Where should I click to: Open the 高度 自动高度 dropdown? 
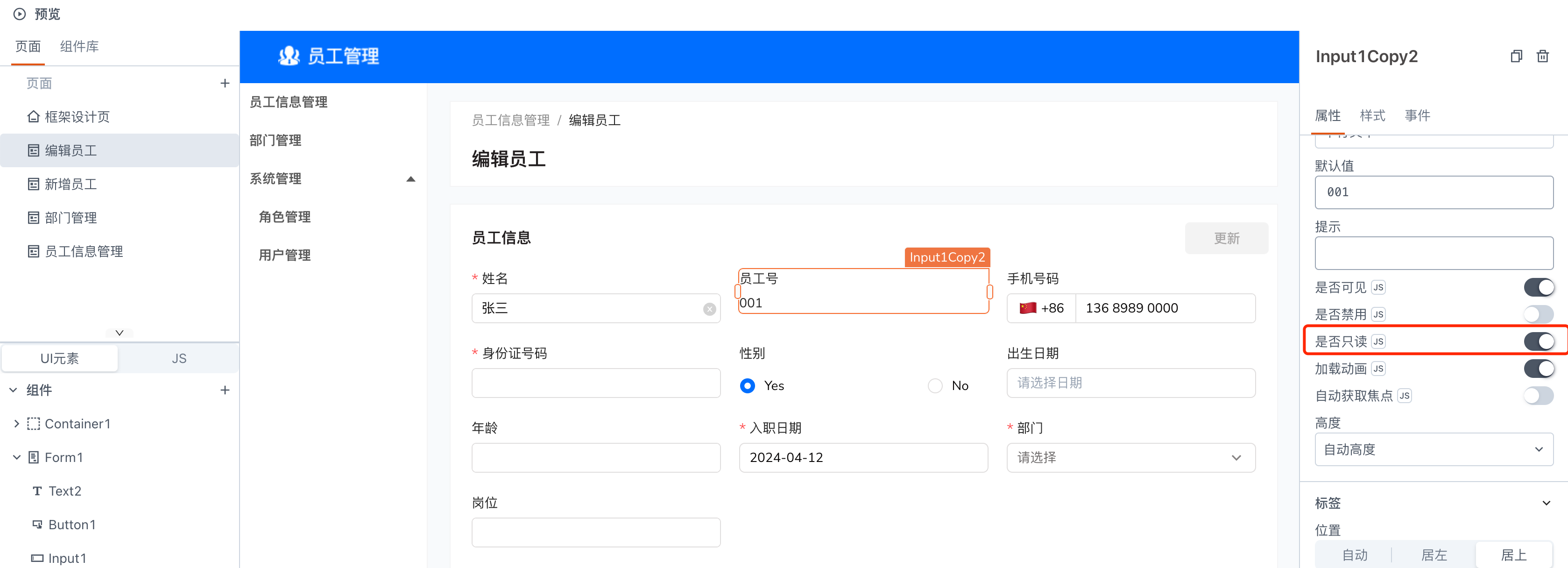1434,449
